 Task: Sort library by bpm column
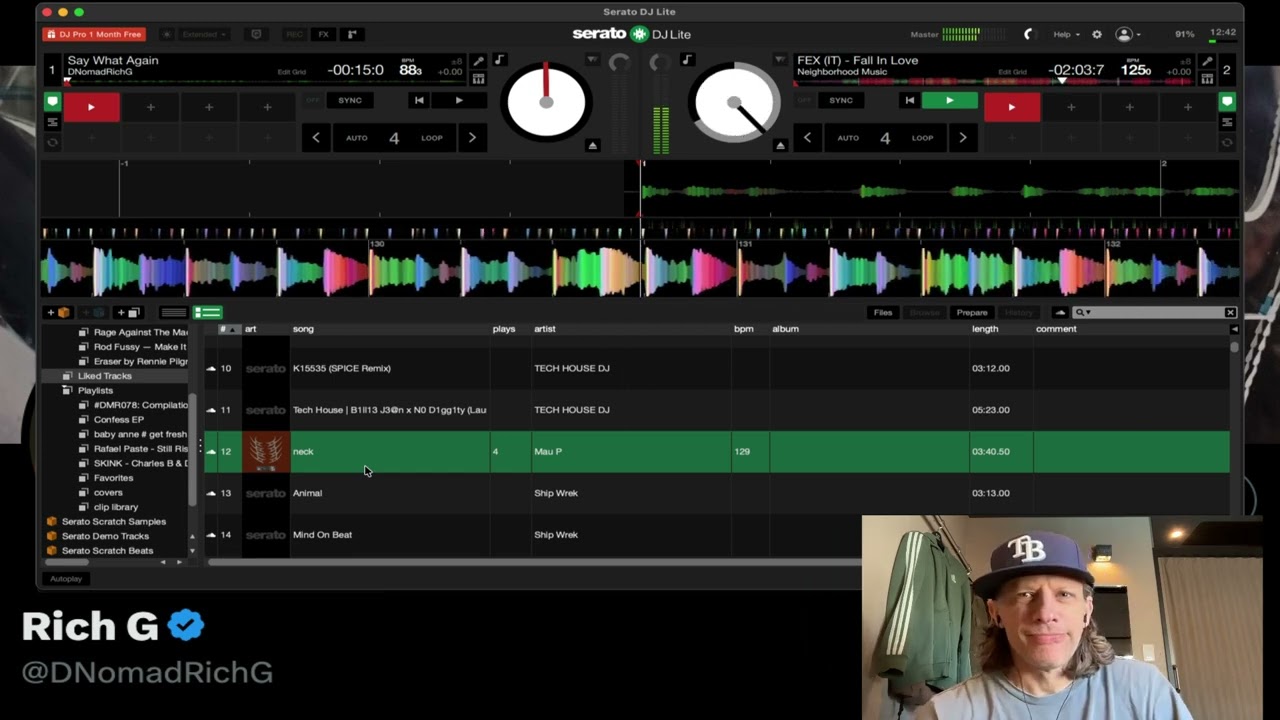pos(744,329)
